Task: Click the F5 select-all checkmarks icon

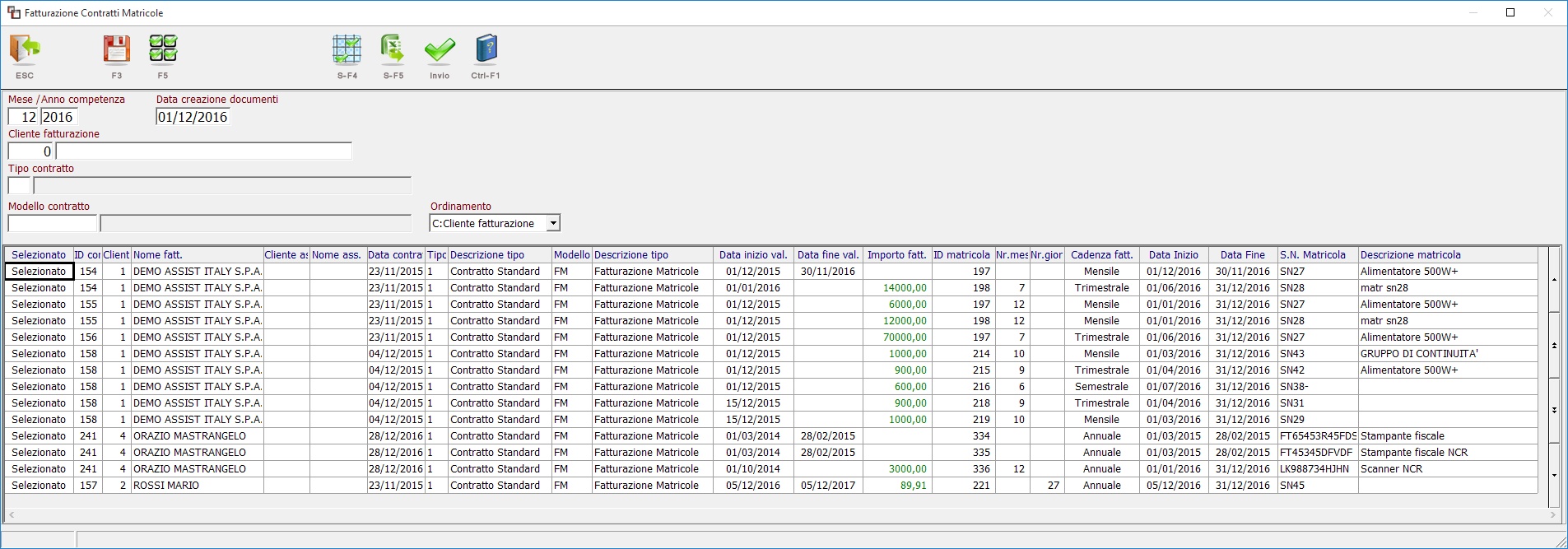Action: click(163, 49)
